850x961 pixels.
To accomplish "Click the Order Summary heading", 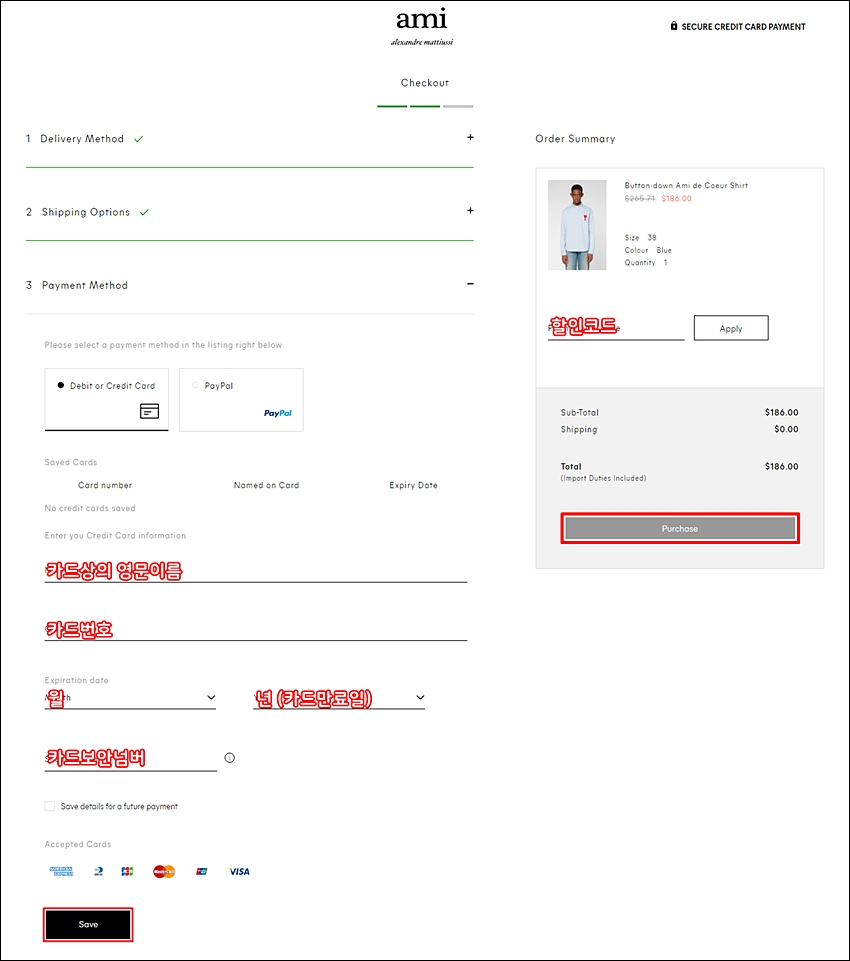I will [575, 139].
